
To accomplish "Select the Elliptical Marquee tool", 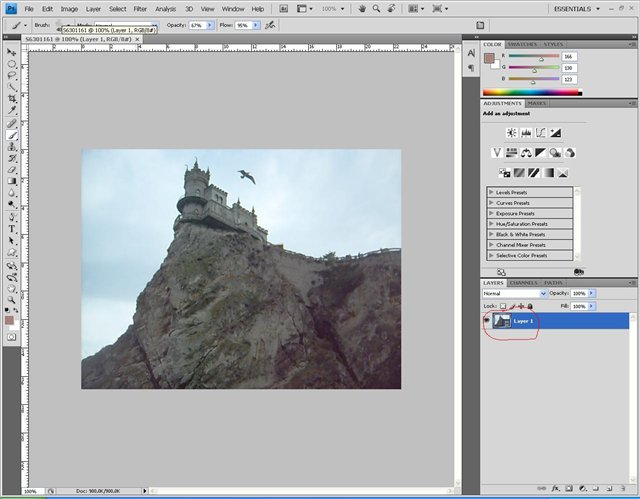I will click(x=11, y=64).
